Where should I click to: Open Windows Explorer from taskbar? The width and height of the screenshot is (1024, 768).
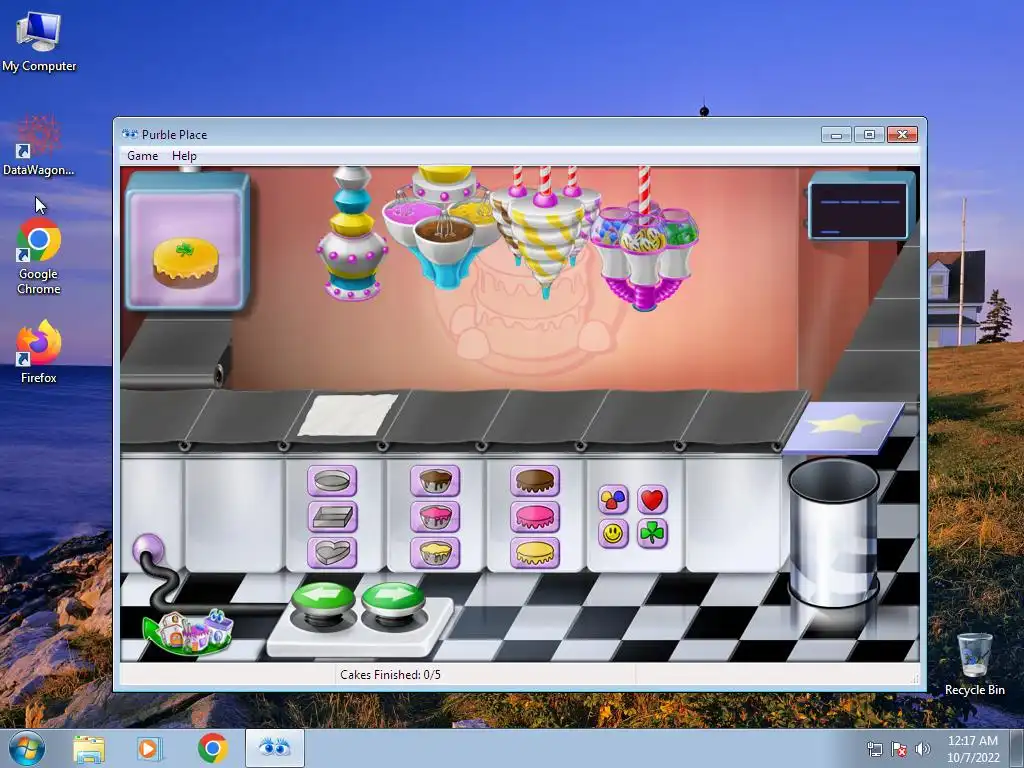tap(89, 748)
